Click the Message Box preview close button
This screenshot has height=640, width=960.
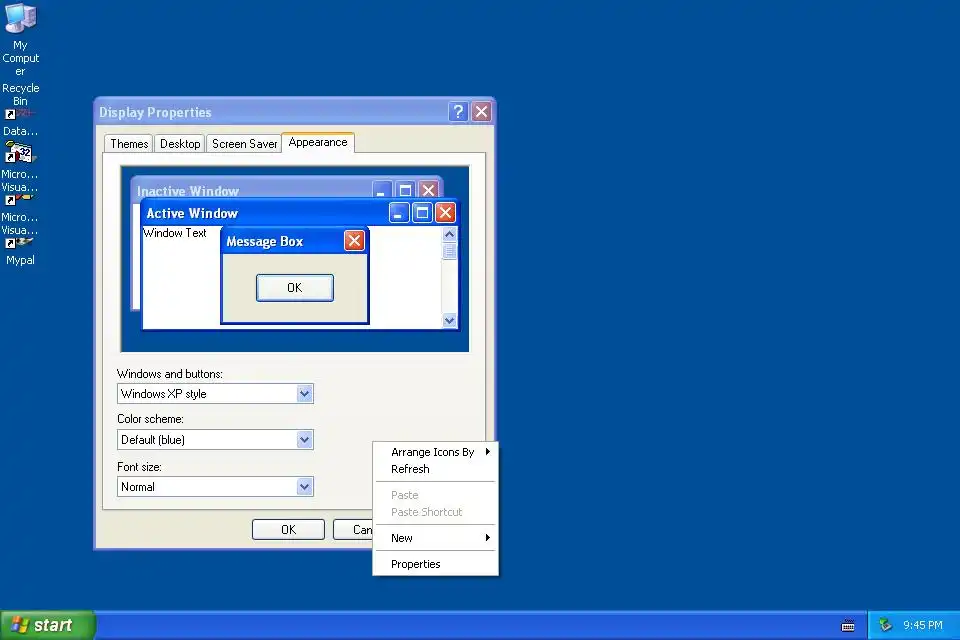point(354,241)
